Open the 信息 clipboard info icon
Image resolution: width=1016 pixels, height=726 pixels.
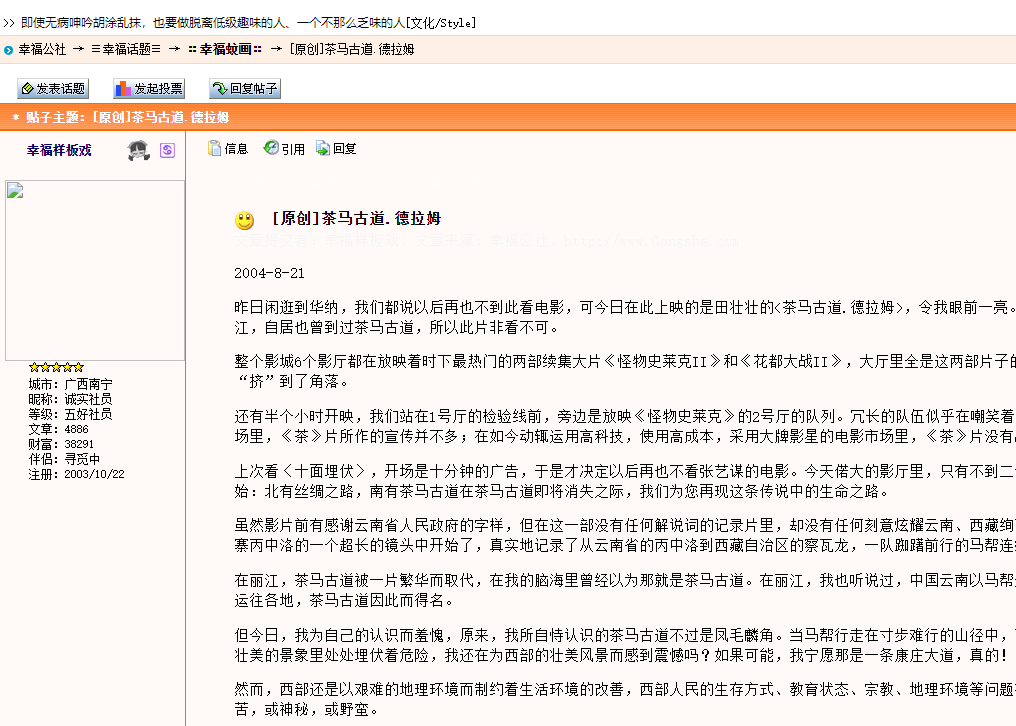pos(214,148)
